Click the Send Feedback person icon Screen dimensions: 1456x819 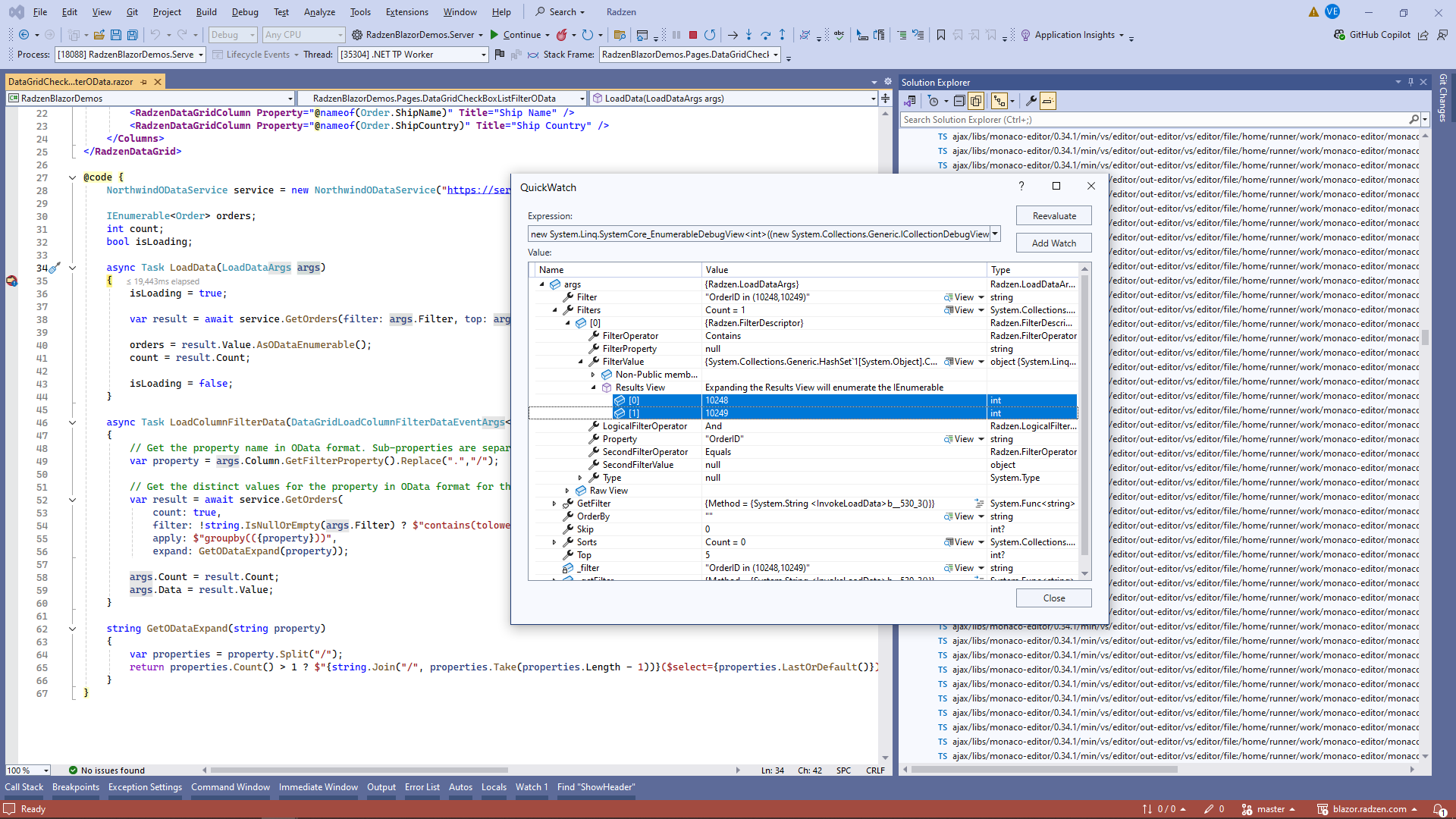[x=1442, y=35]
